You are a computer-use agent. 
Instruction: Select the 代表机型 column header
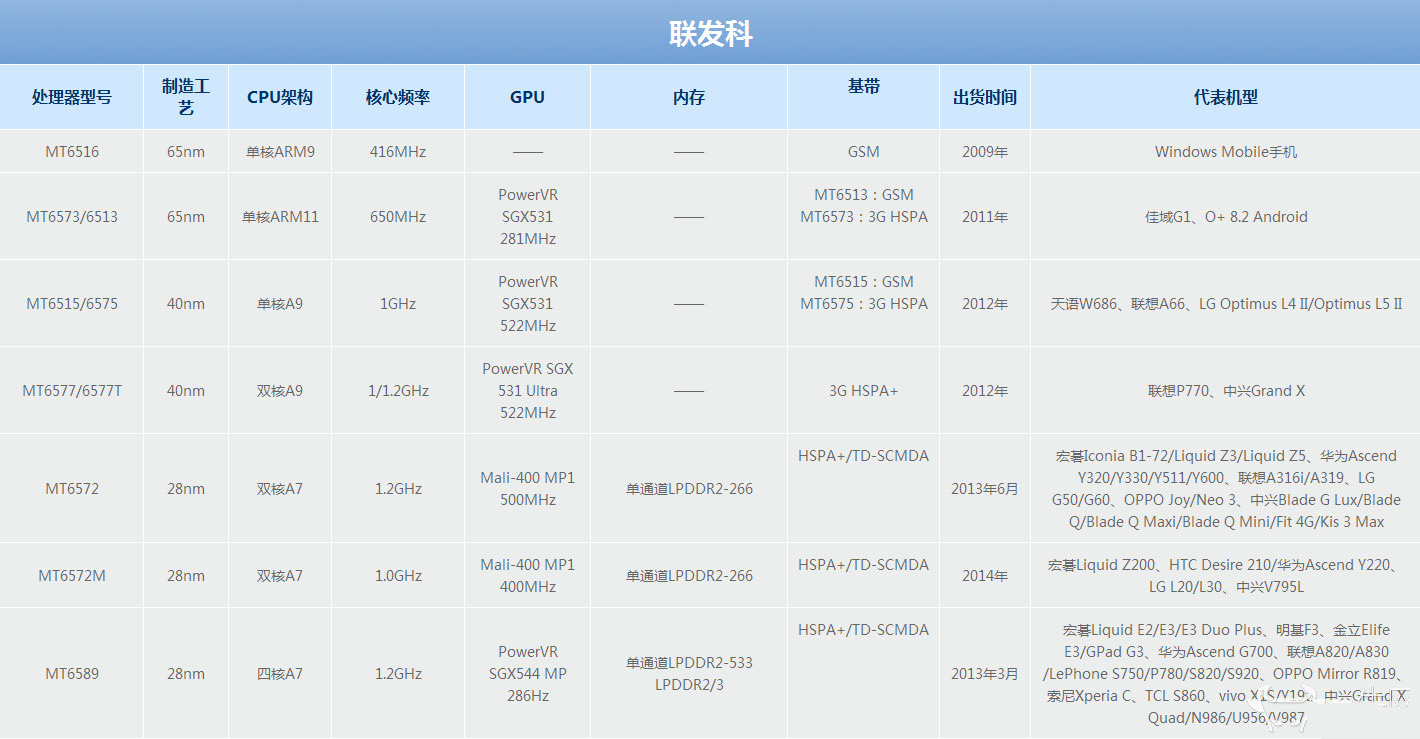click(x=1225, y=97)
